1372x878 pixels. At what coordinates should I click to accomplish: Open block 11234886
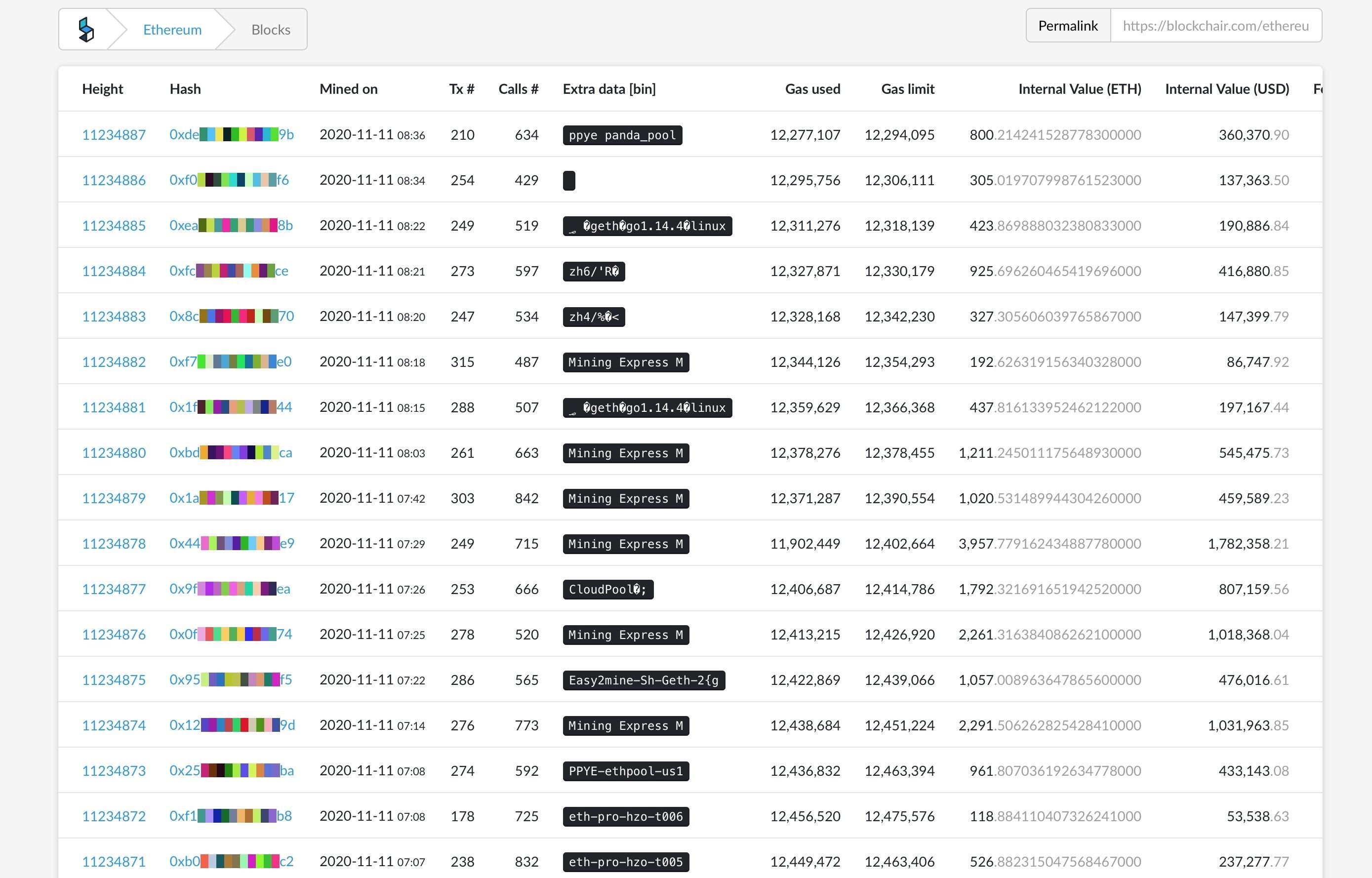[114, 180]
